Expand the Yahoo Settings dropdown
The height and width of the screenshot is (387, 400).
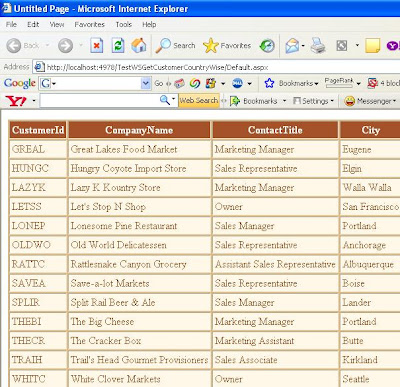332,101
